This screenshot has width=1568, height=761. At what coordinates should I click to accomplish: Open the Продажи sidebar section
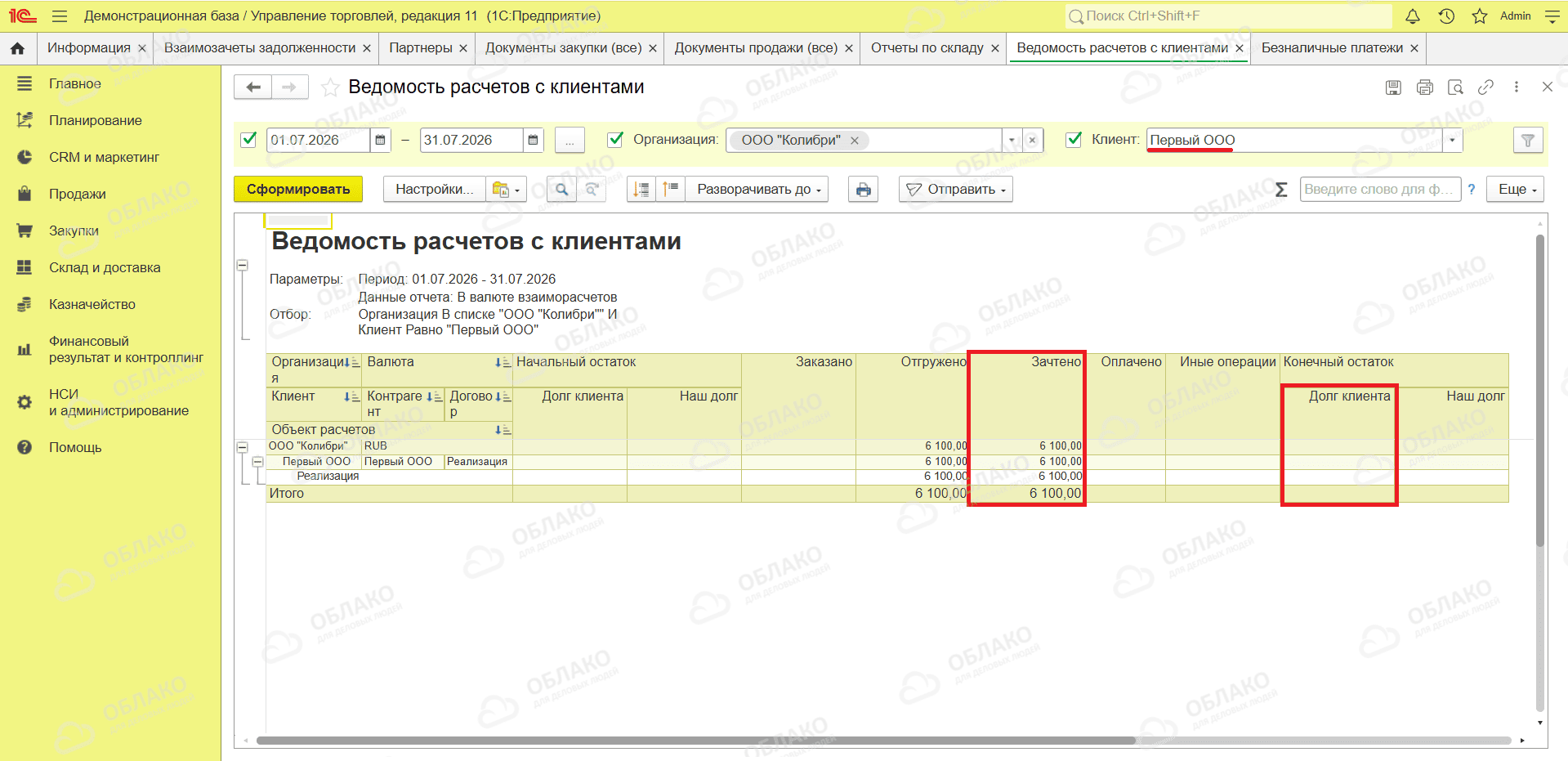click(x=78, y=194)
